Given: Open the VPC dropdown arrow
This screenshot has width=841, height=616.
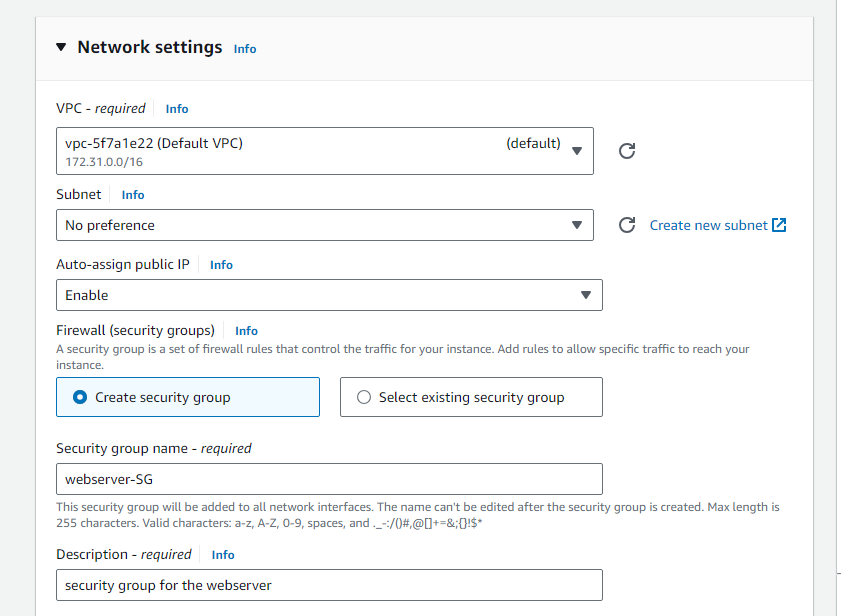Looking at the screenshot, I should pos(577,151).
